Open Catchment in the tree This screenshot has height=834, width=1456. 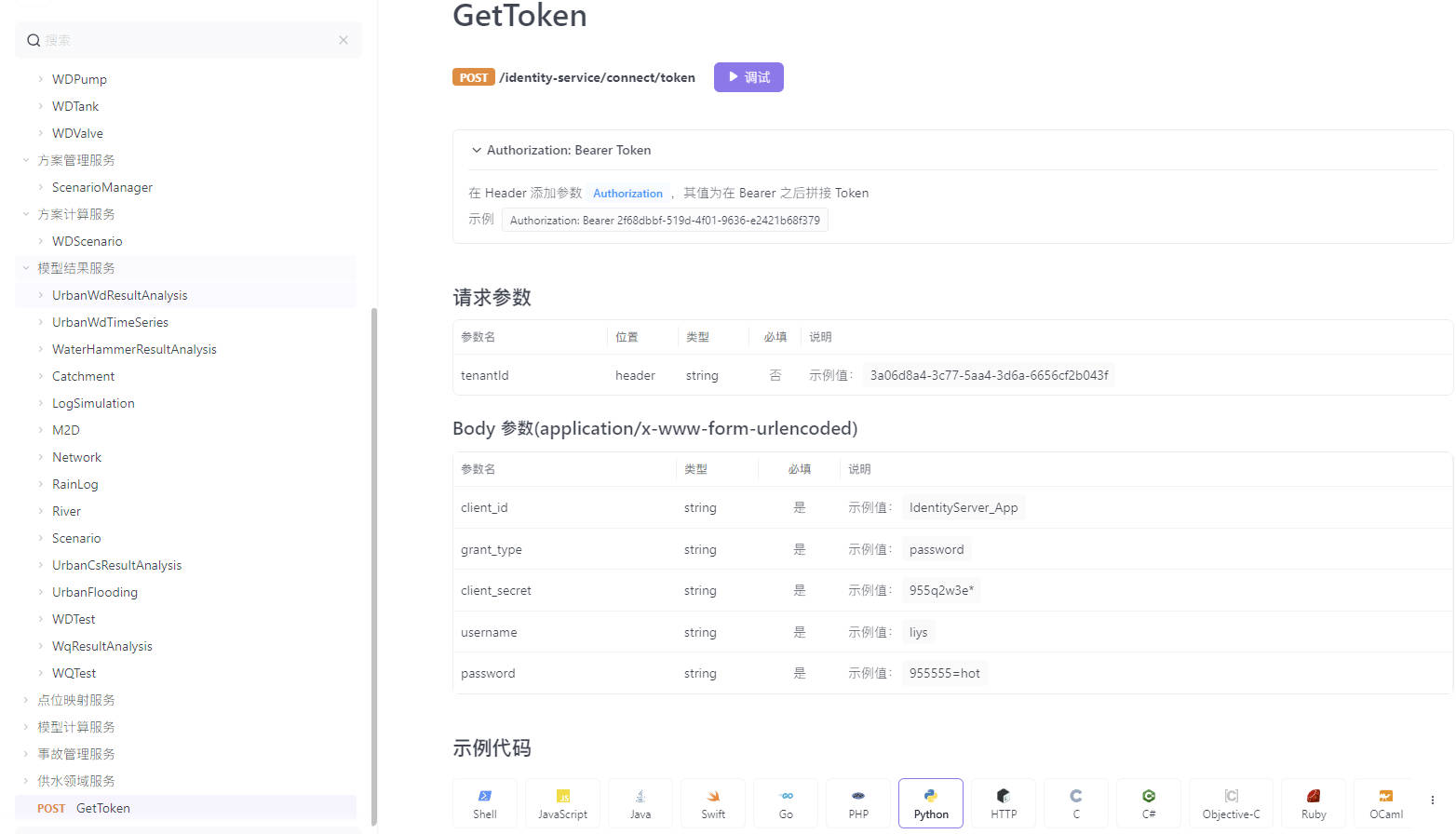pyautogui.click(x=84, y=376)
